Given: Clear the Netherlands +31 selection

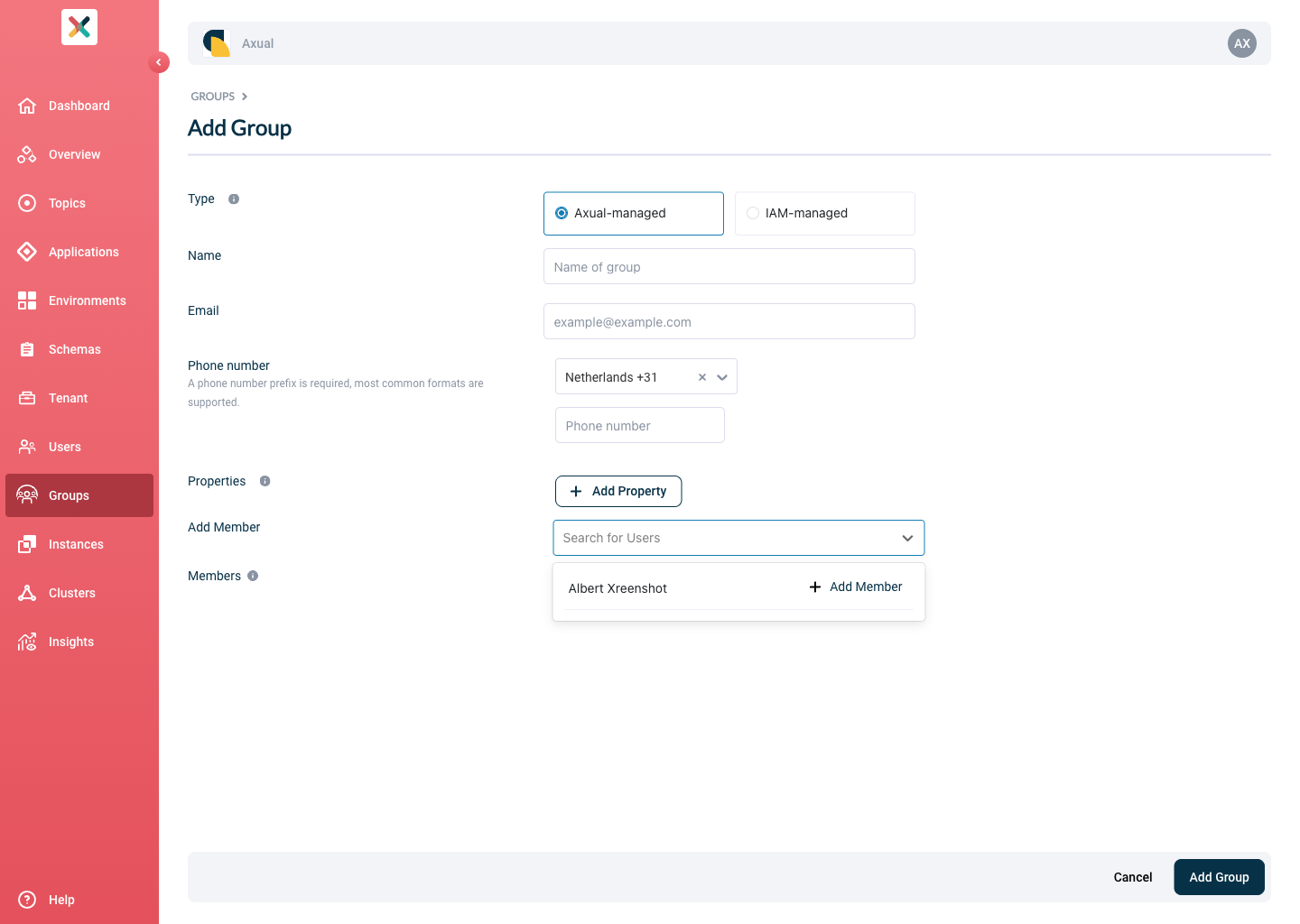Looking at the screenshot, I should pos(702,377).
